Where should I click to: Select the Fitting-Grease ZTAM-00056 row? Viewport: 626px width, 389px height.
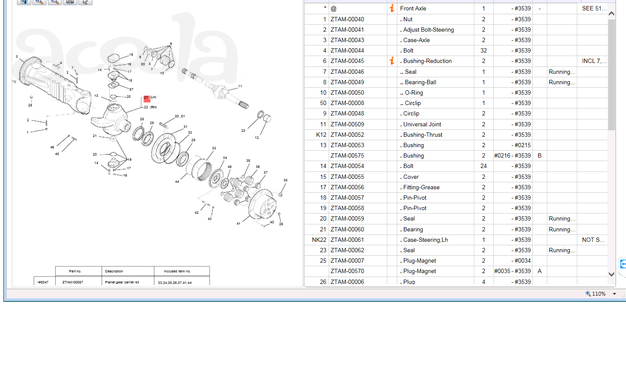(456, 187)
